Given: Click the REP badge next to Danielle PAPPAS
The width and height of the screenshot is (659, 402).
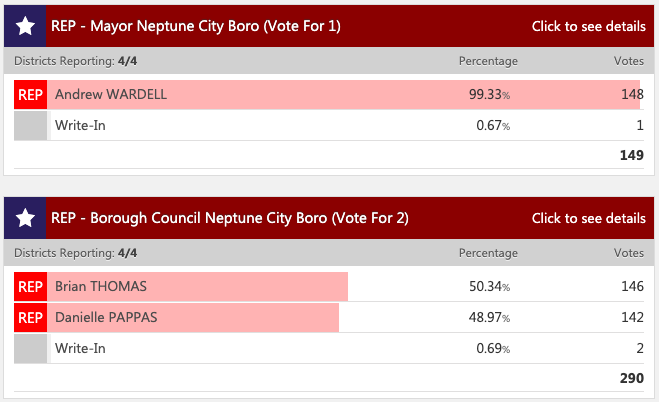Looking at the screenshot, I should point(30,318).
